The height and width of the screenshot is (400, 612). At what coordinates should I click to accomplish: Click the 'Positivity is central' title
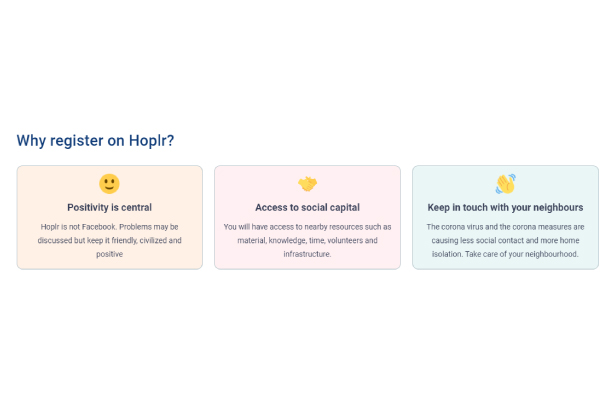(109, 207)
